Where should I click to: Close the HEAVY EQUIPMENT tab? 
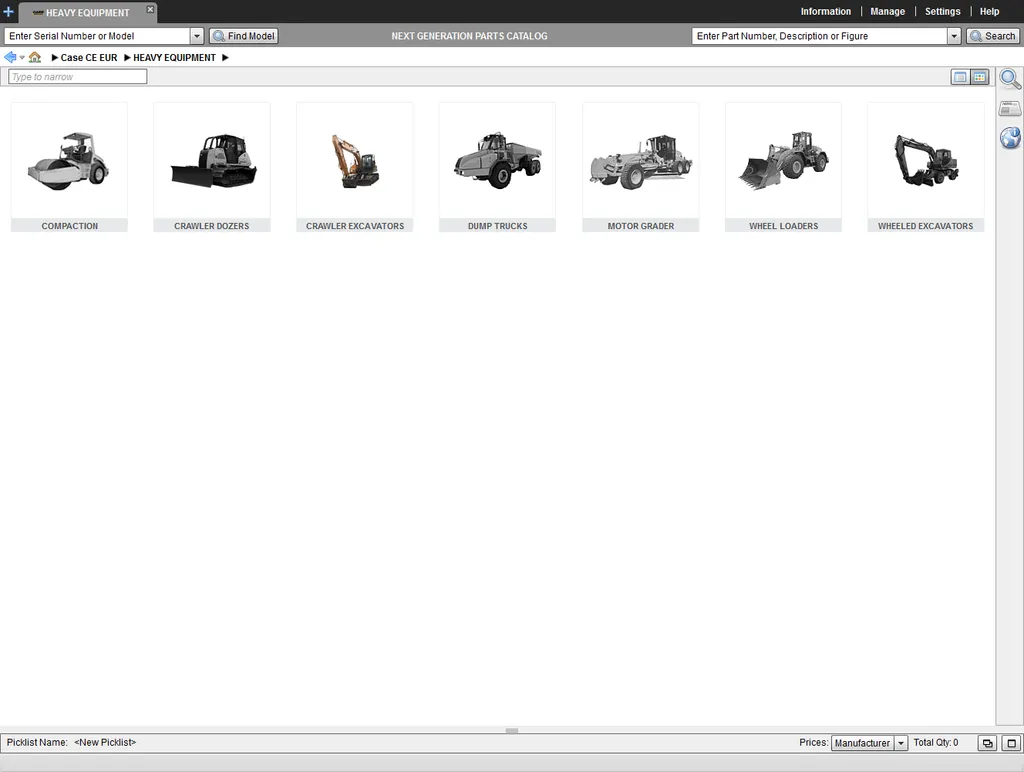point(150,10)
